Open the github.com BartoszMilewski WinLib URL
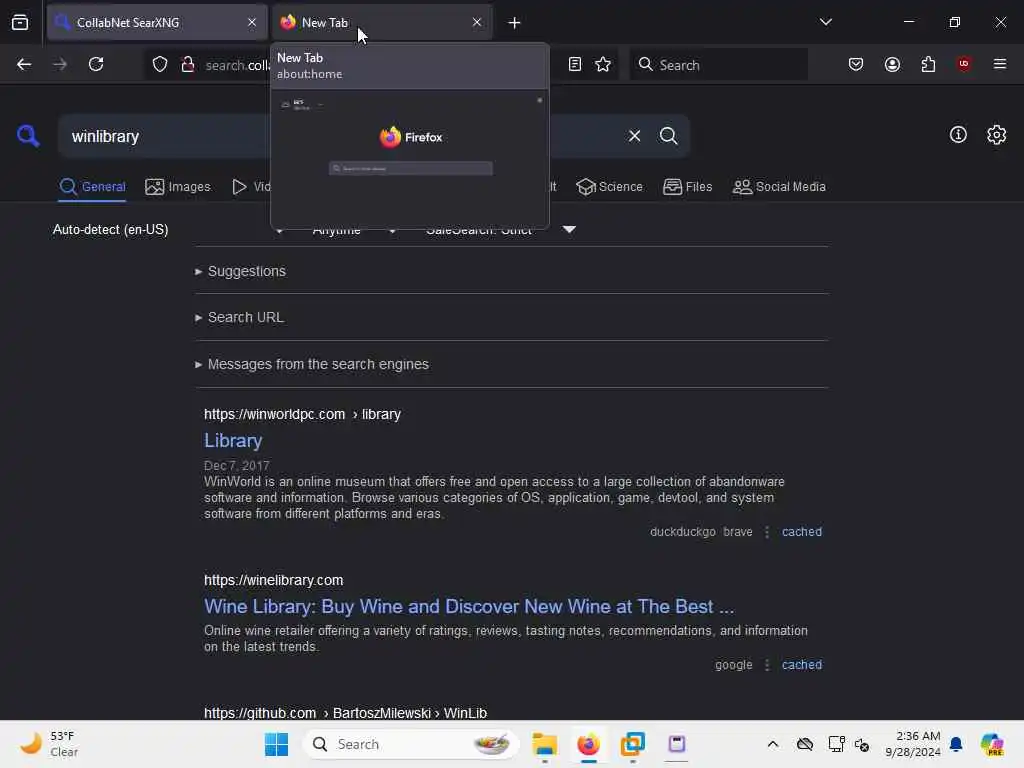 pyautogui.click(x=345, y=712)
